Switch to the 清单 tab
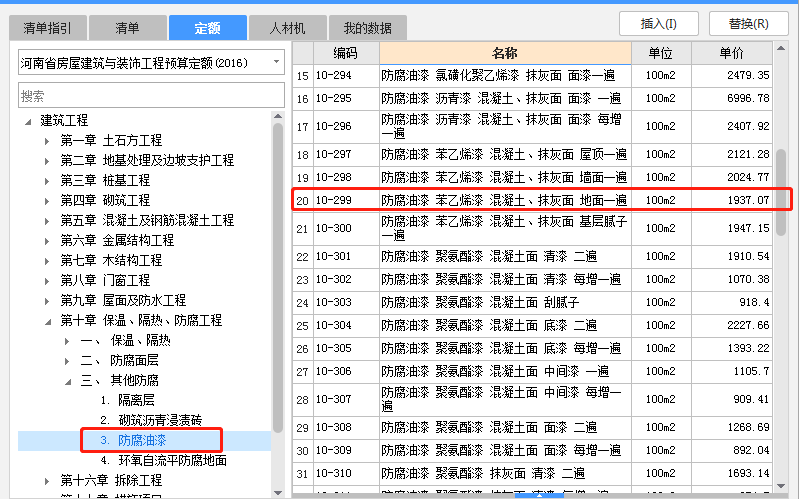799x499 pixels. 127,28
